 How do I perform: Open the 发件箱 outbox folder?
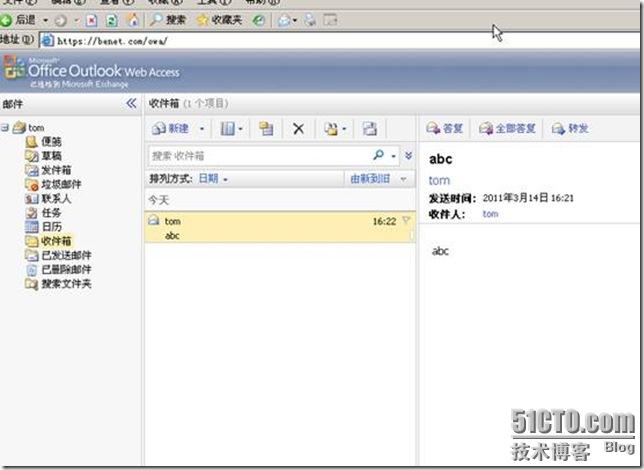(48, 170)
